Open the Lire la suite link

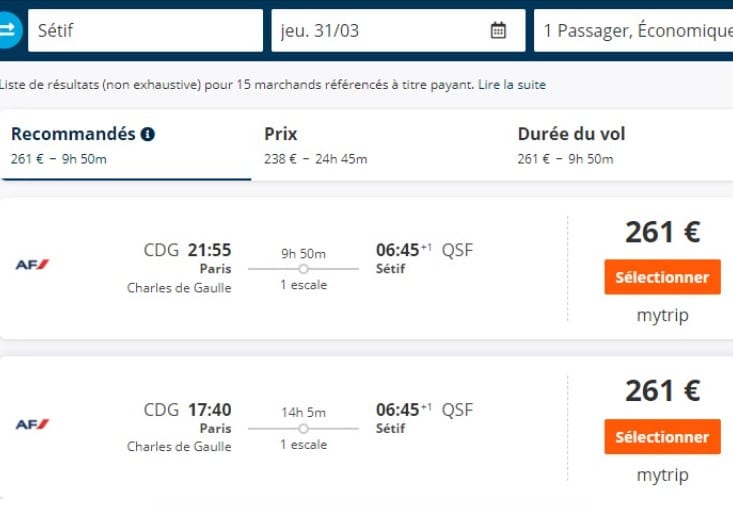click(512, 85)
